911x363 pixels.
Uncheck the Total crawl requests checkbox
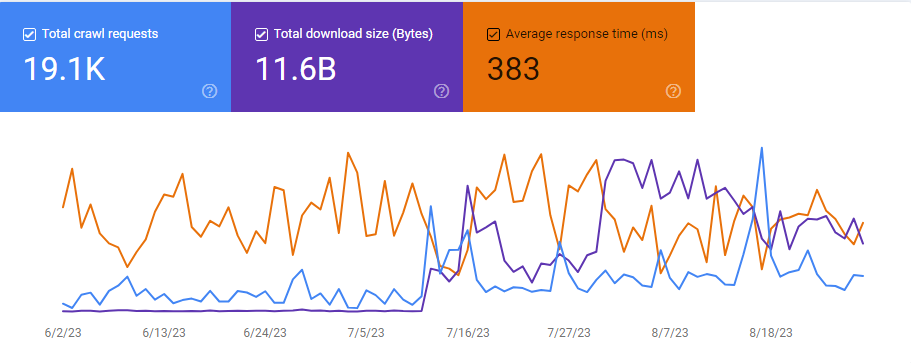[x=29, y=35]
